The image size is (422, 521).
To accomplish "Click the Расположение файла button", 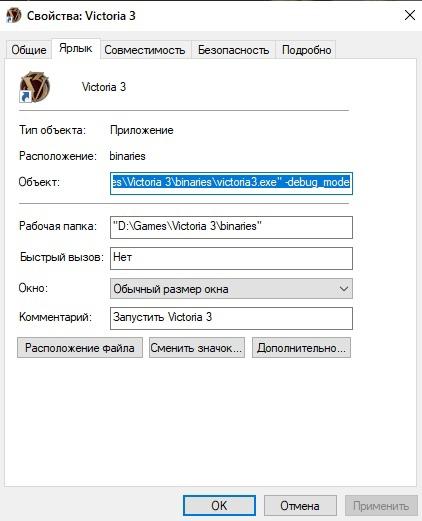I will [80, 348].
